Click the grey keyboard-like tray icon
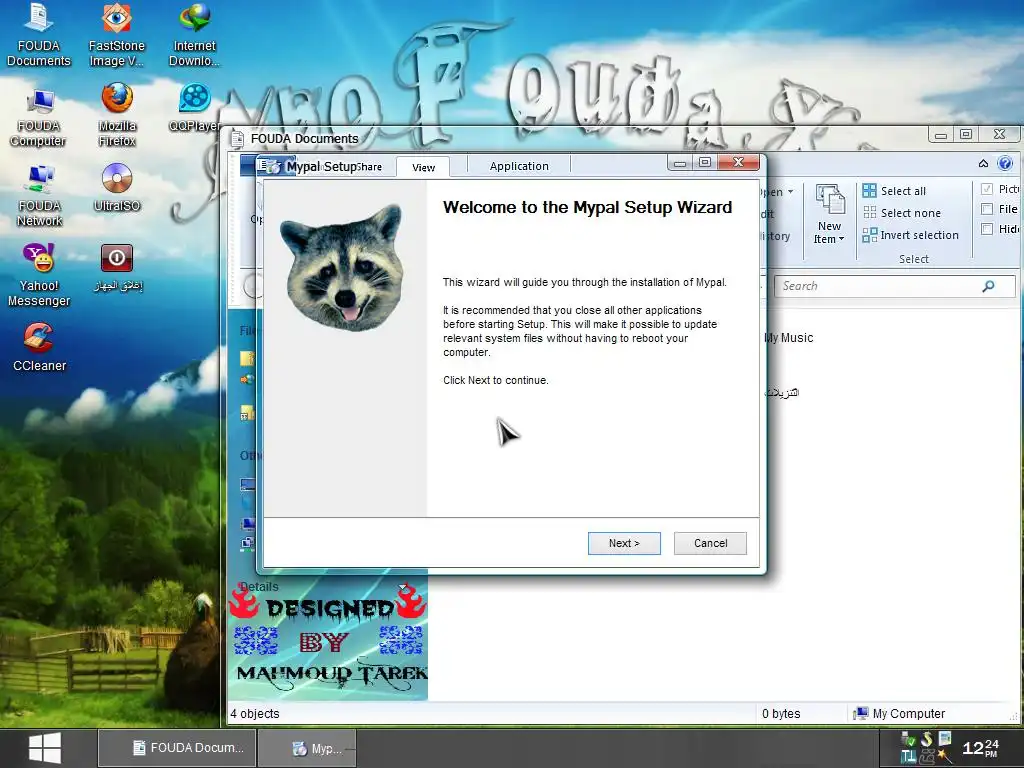Image resolution: width=1024 pixels, height=768 pixels. (x=927, y=758)
